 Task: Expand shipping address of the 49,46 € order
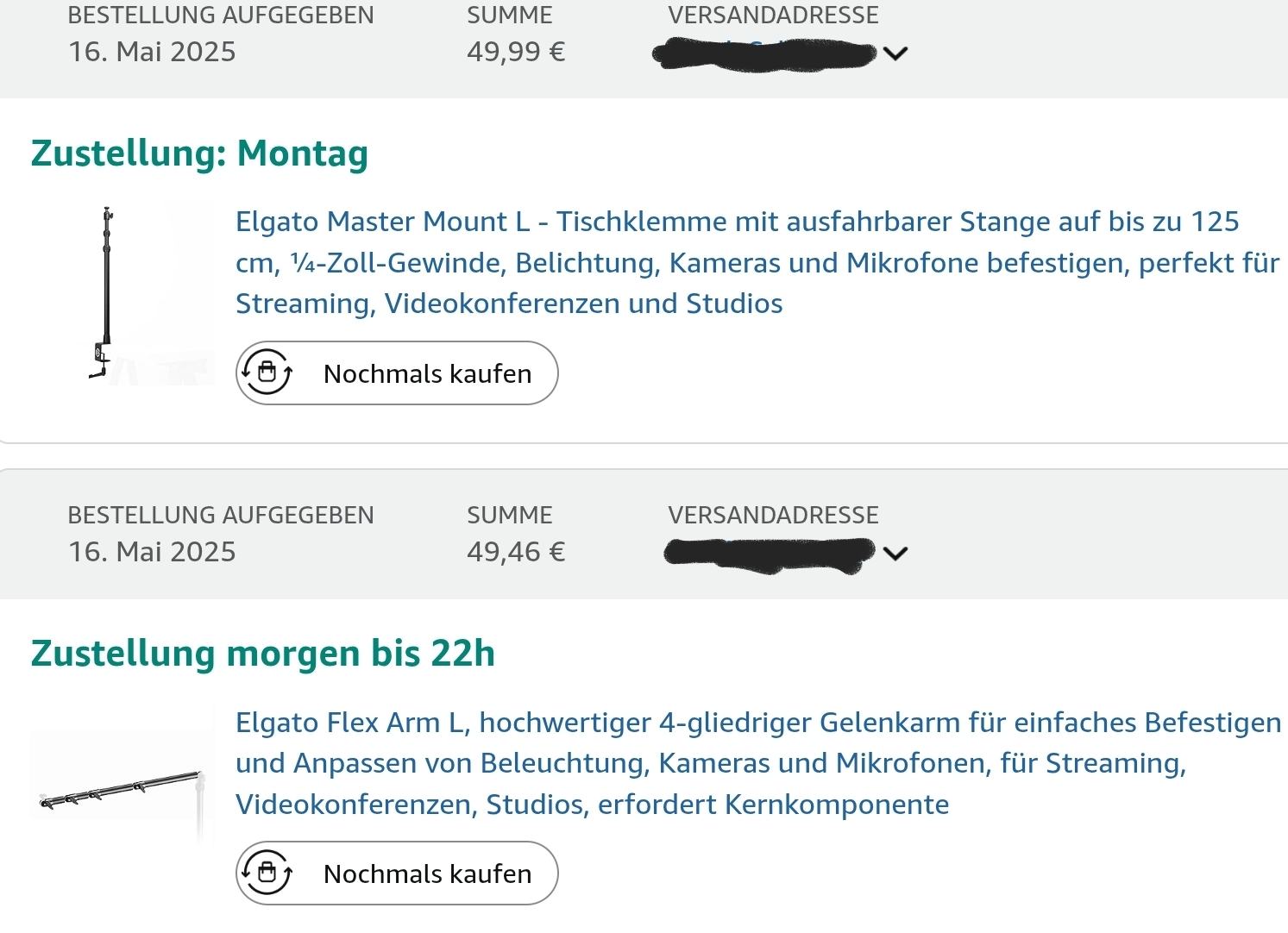tap(895, 553)
